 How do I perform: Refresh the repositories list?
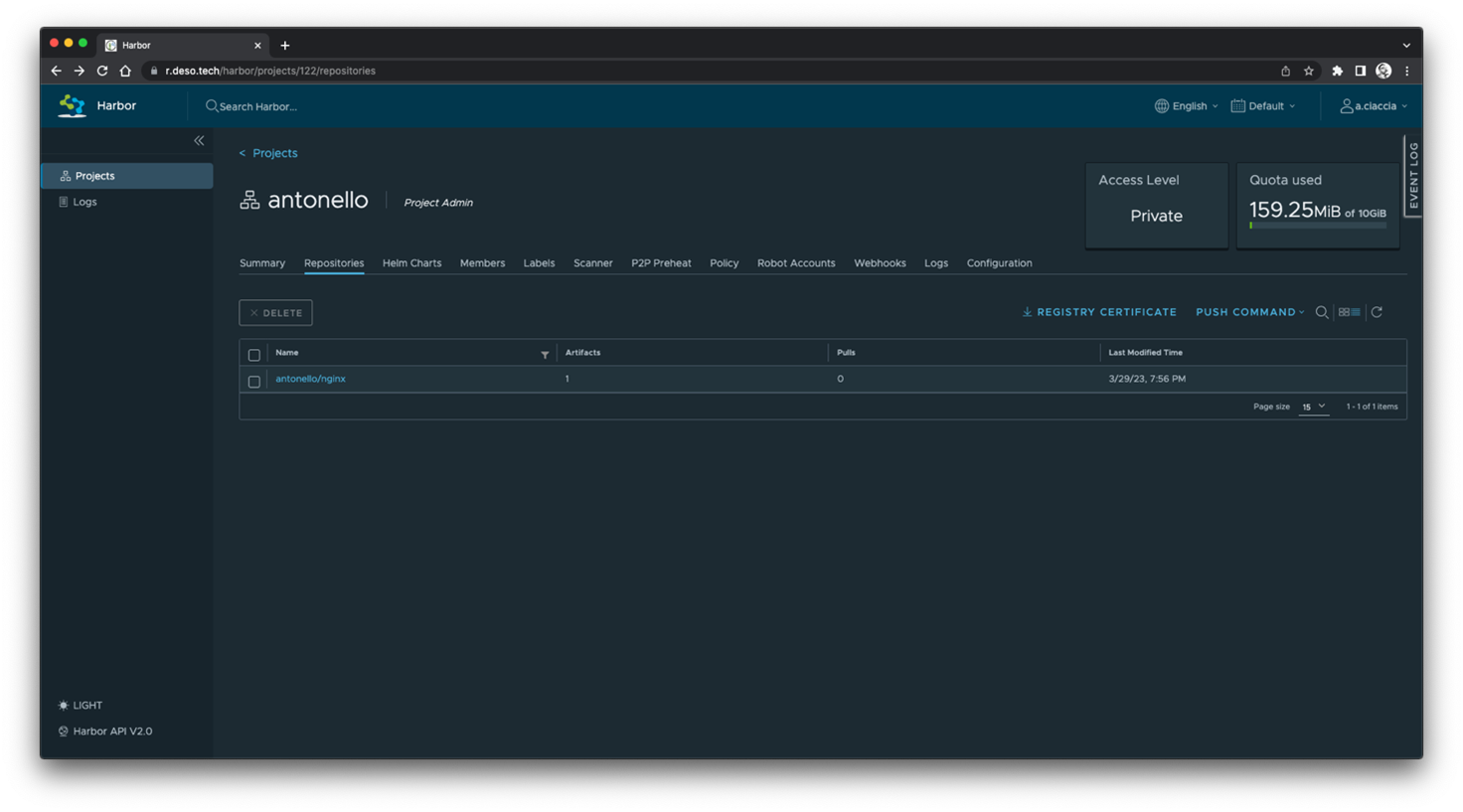pyautogui.click(x=1377, y=312)
